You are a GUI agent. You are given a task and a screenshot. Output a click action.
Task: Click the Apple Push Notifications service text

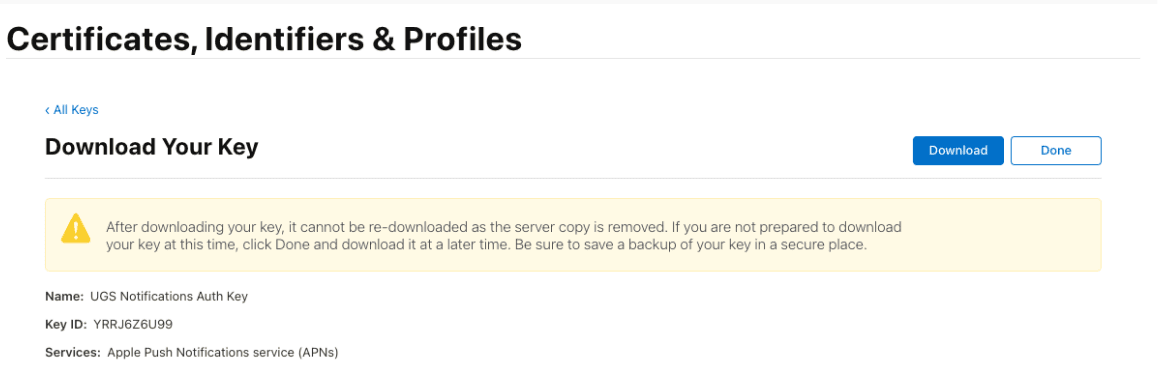tap(201, 353)
